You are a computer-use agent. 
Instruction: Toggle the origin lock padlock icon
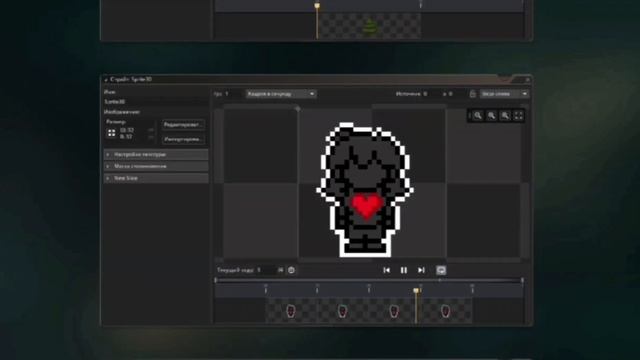click(x=472, y=94)
